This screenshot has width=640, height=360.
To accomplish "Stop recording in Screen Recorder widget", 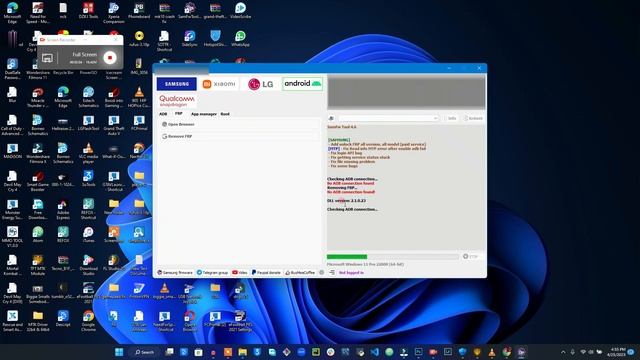I will [109, 58].
